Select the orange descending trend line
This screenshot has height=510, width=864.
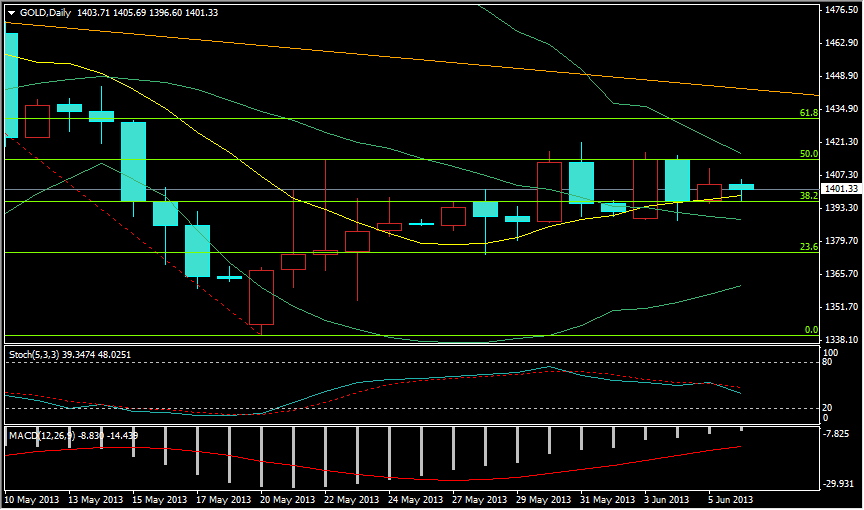413,59
